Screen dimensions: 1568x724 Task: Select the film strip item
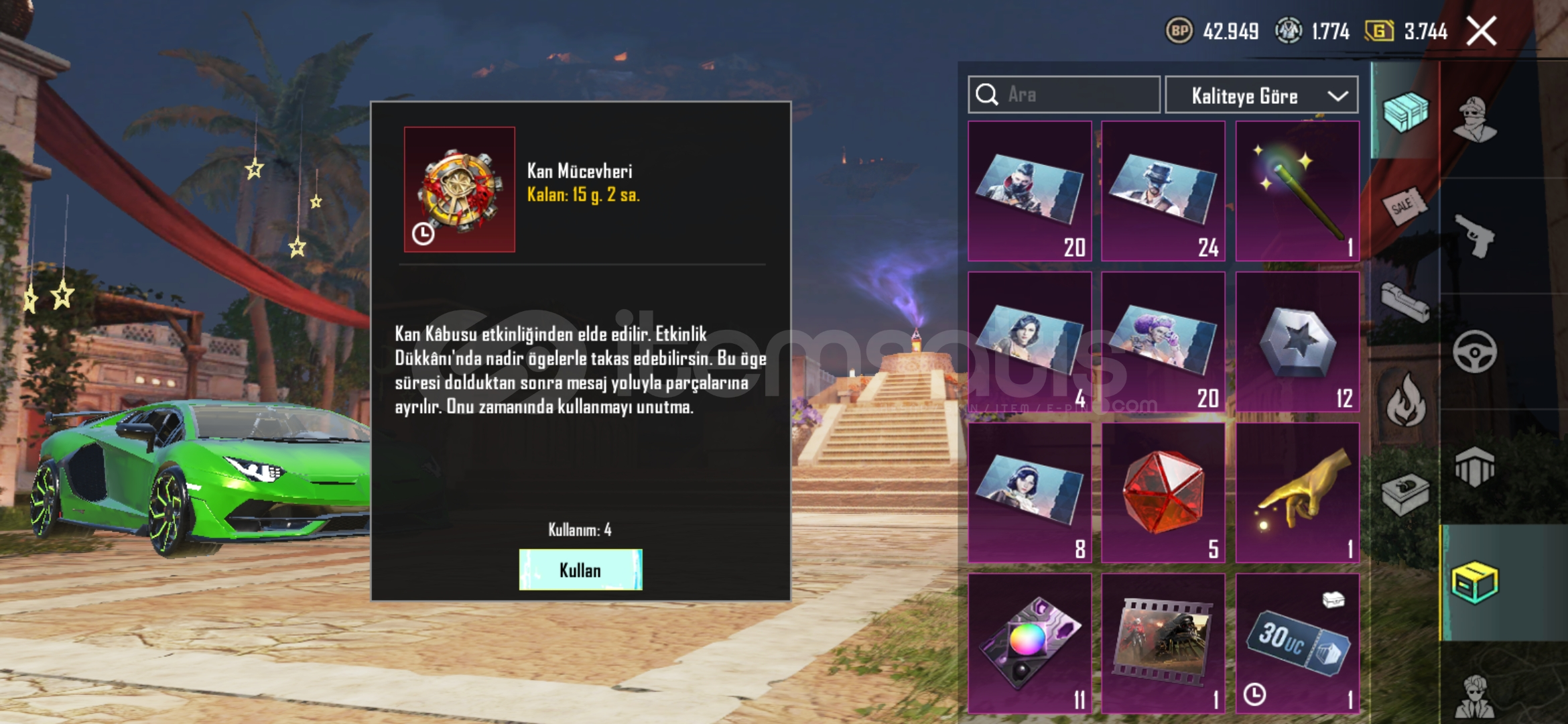click(x=1163, y=644)
